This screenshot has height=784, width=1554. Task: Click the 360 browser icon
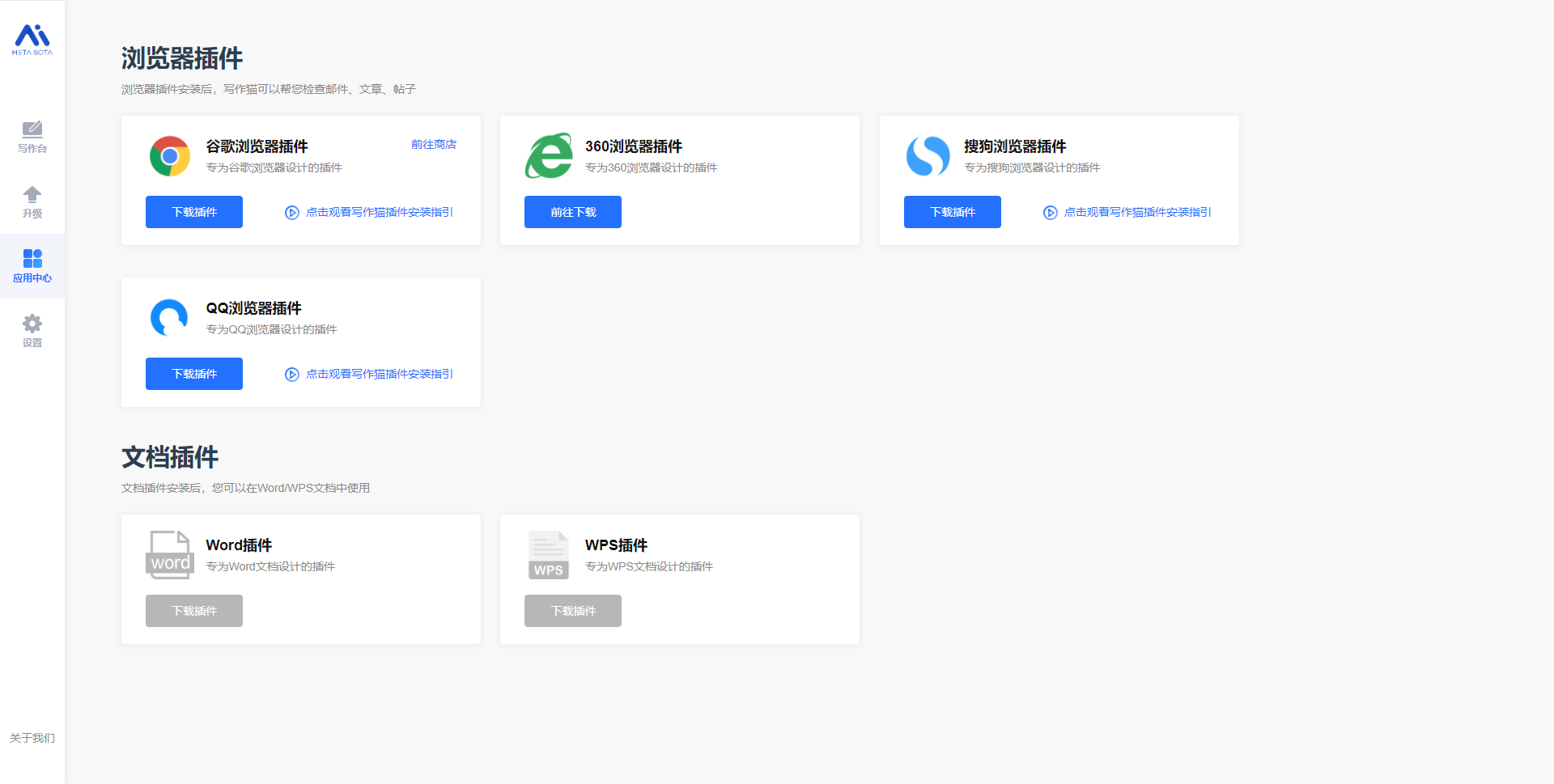(549, 156)
